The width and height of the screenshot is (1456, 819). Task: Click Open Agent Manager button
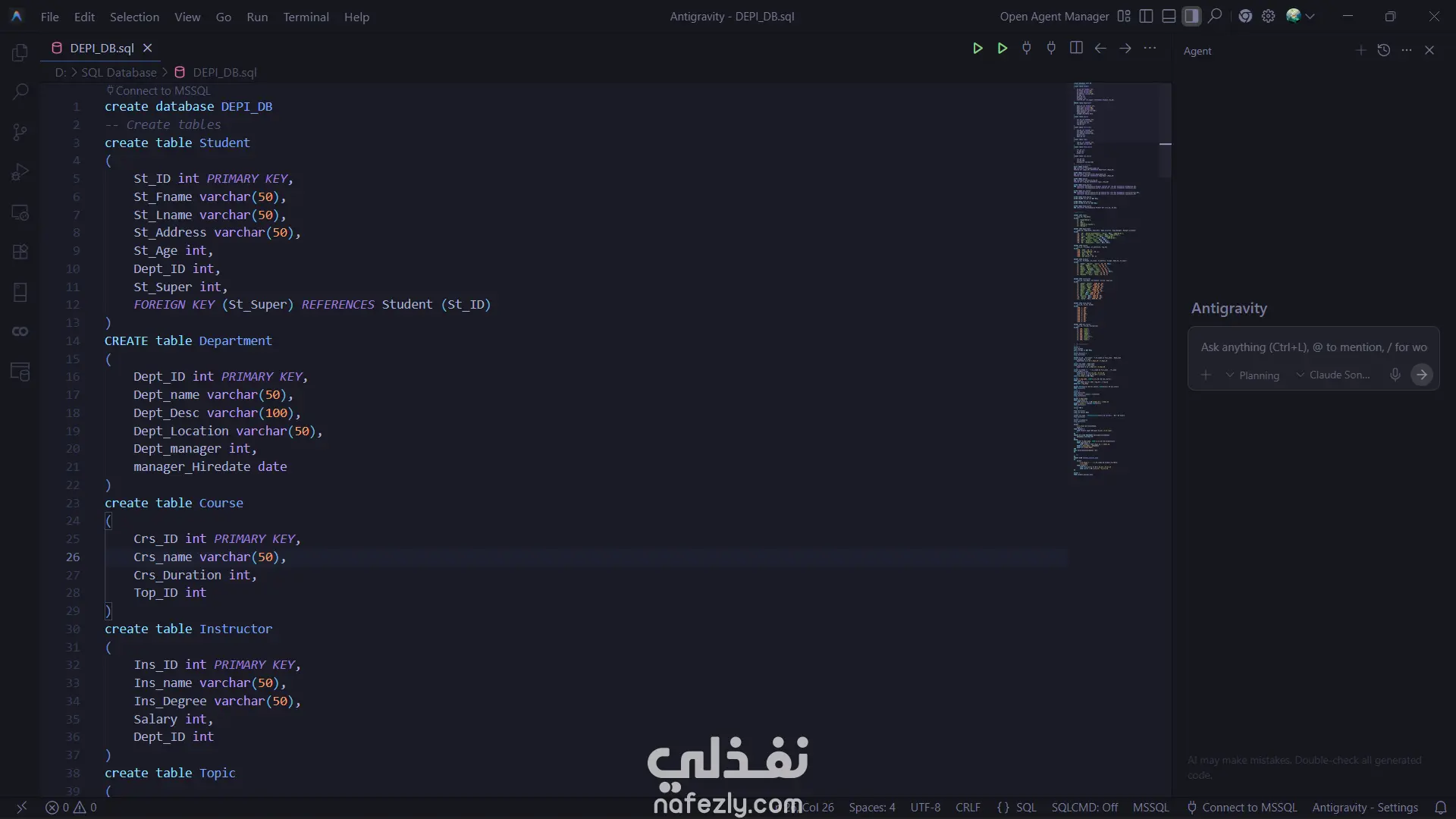1054,16
